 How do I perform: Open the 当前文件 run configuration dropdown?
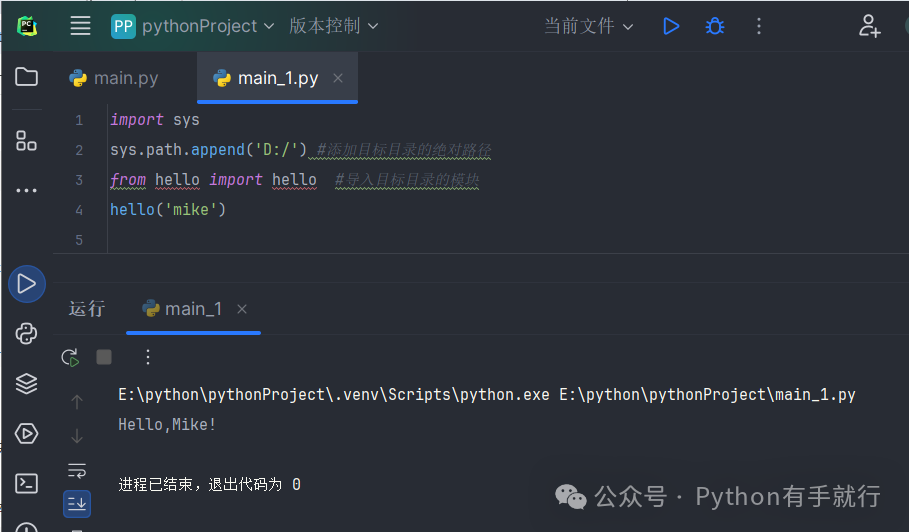point(588,26)
